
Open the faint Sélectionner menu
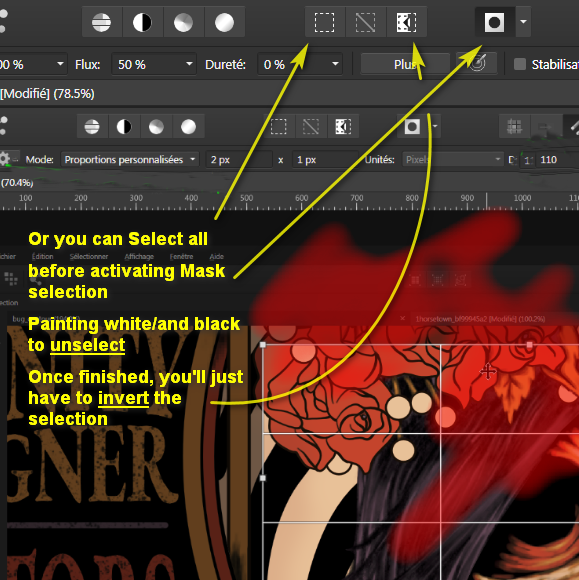89,256
